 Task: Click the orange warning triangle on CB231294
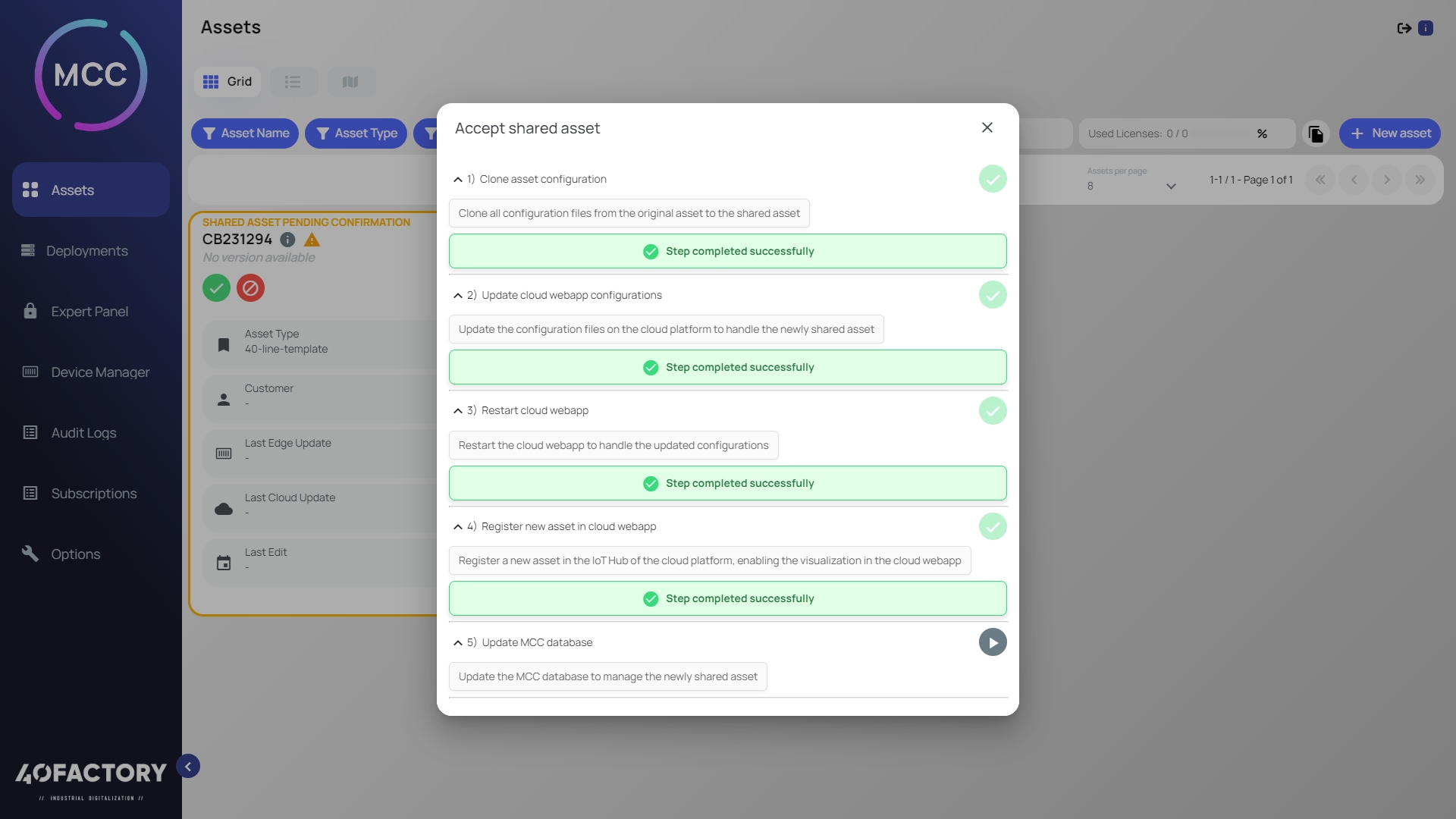312,240
